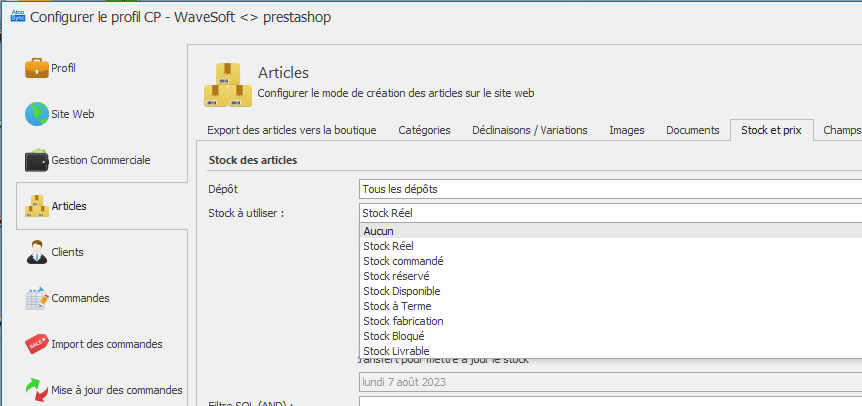Viewport: 862px width, 406px height.
Task: Open the Commandes section label
Action: tap(80, 298)
